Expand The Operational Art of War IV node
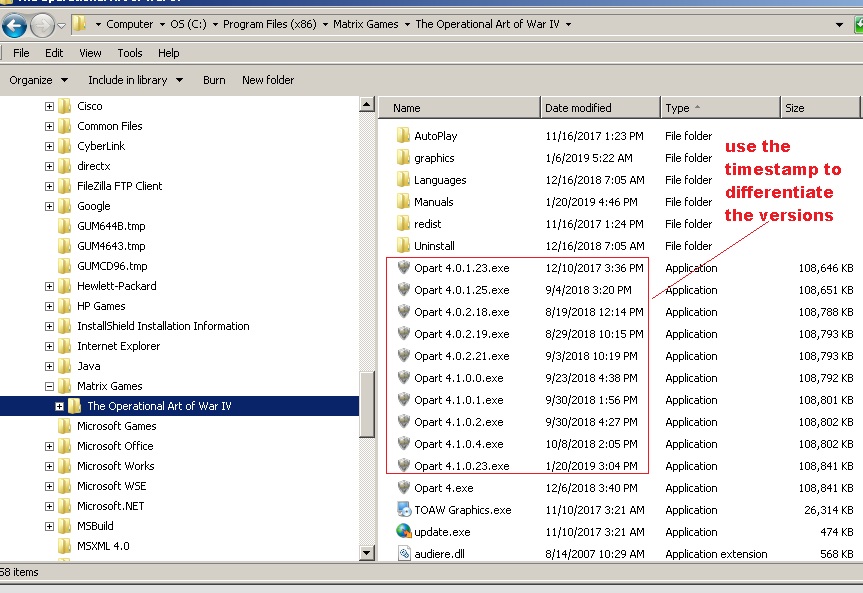This screenshot has width=863, height=593. click(60, 406)
